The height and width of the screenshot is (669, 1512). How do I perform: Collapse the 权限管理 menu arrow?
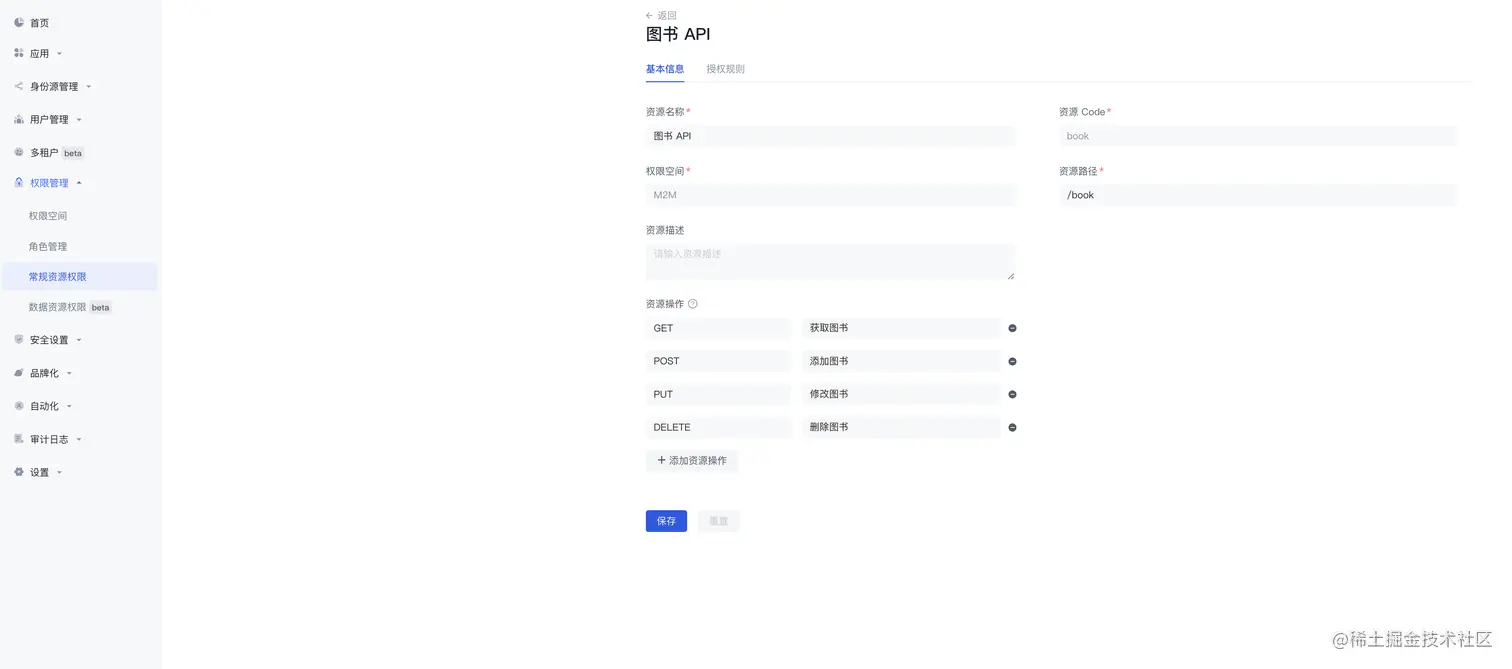point(79,183)
